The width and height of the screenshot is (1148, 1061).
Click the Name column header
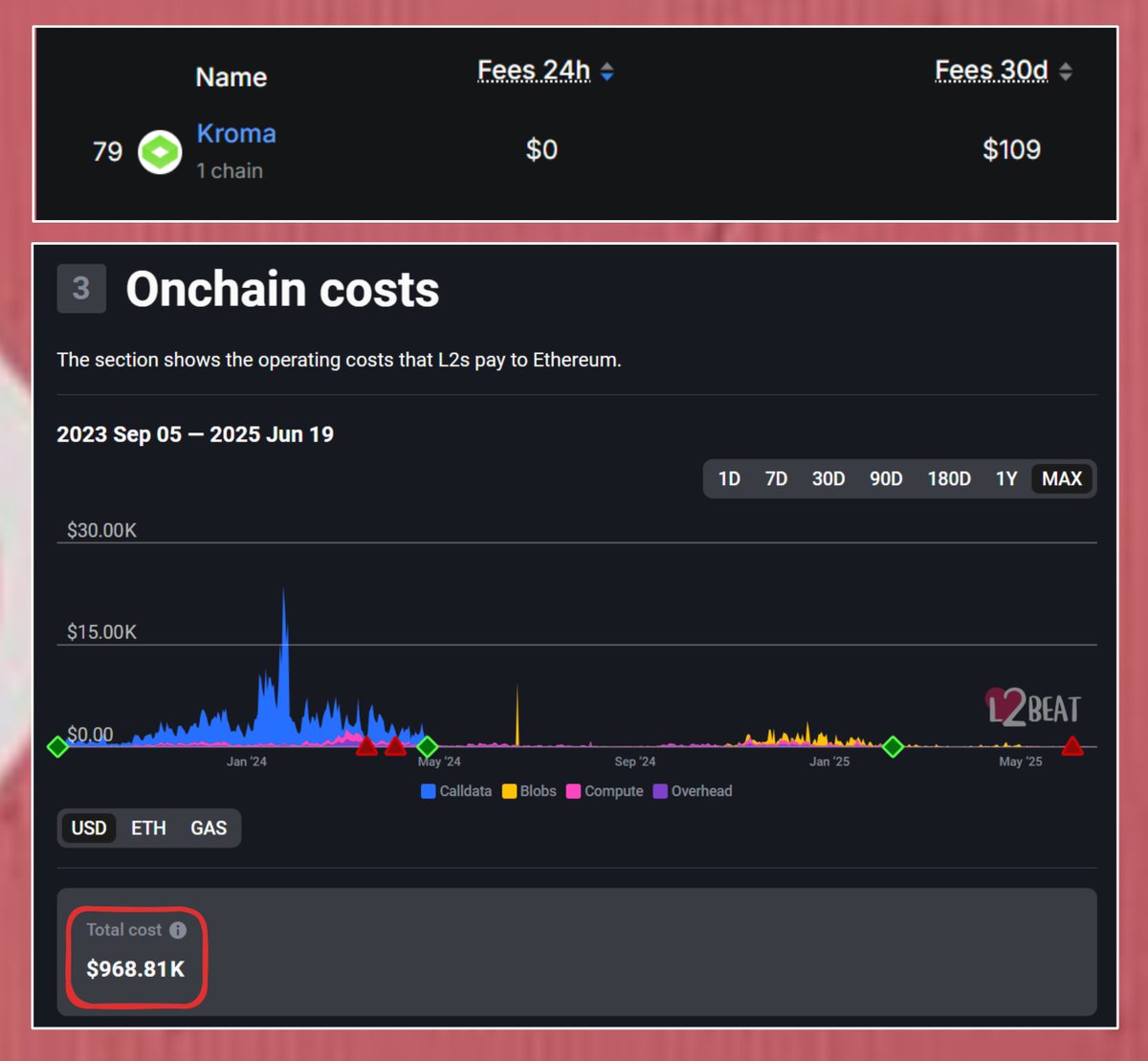[231, 77]
